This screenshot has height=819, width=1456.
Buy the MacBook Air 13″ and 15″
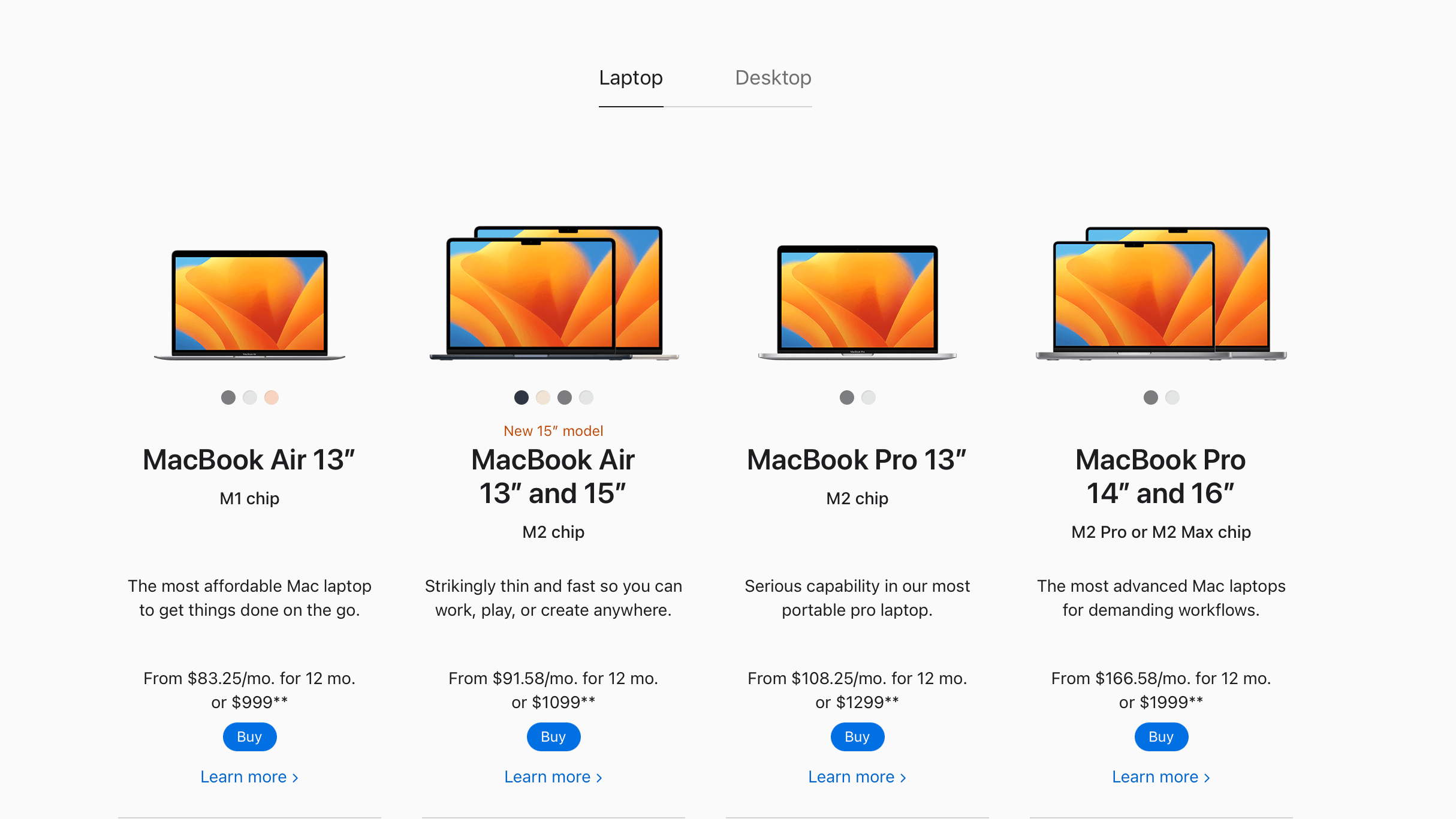(x=553, y=737)
